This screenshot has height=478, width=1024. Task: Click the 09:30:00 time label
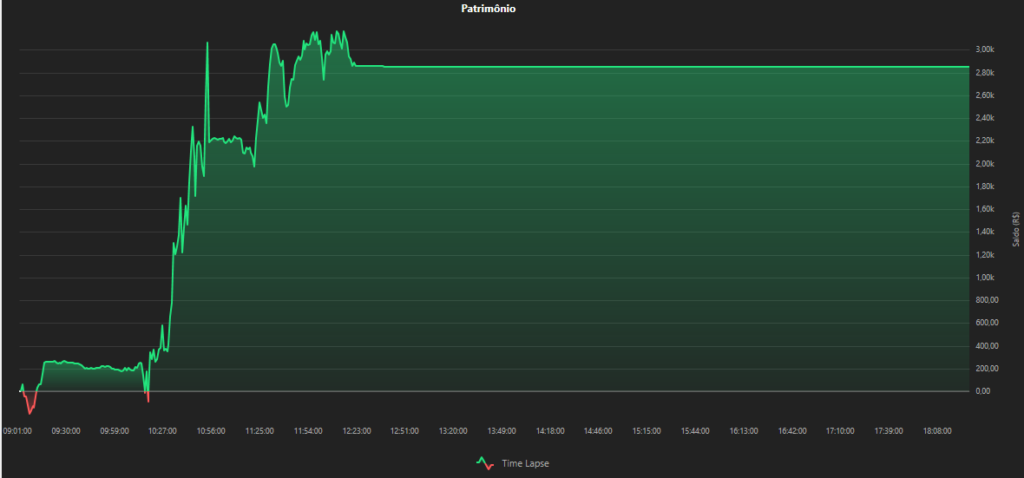(x=66, y=431)
